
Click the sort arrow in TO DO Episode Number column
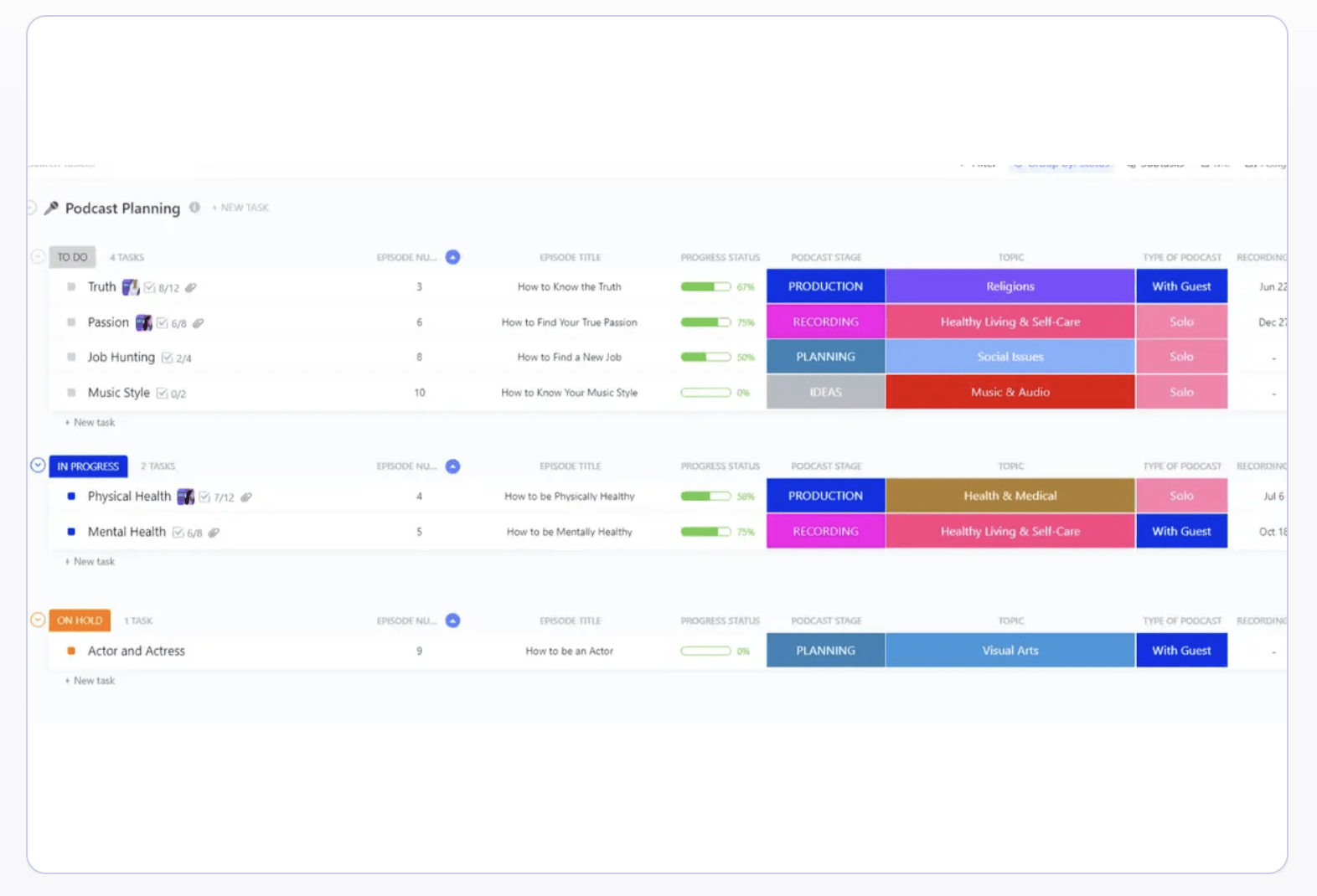coord(452,257)
